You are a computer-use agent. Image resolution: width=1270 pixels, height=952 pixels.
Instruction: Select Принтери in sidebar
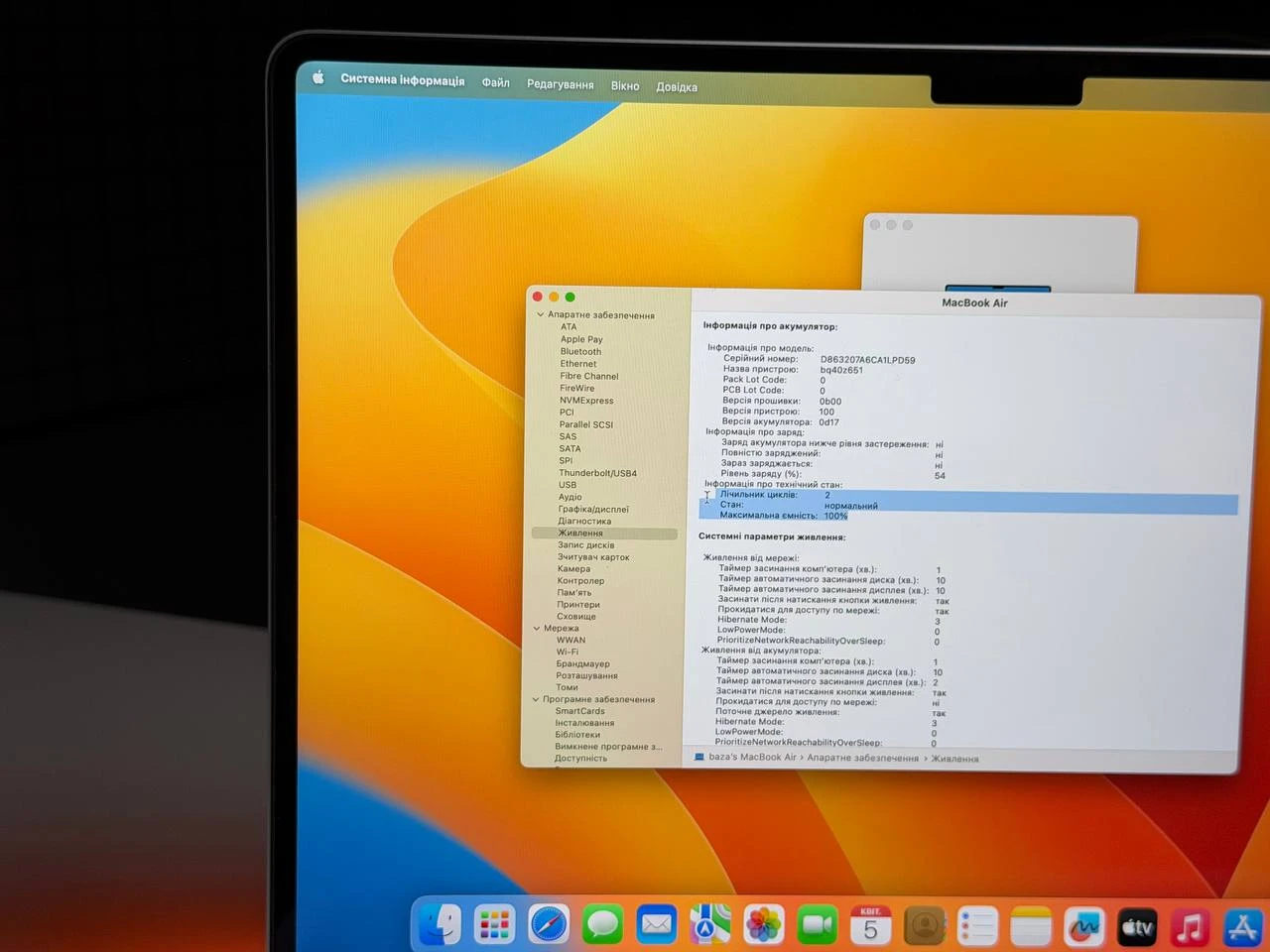578,605
